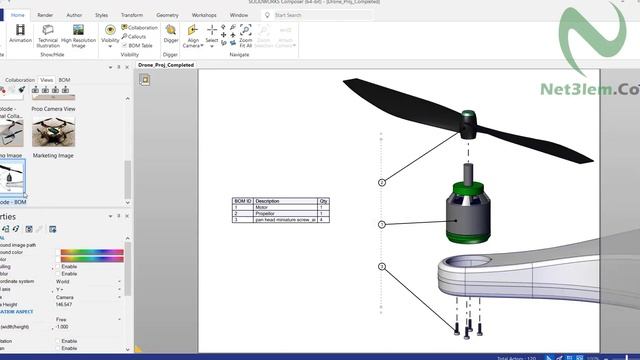
Task: Select callout balloon 1 for the motor
Action: (x=382, y=224)
